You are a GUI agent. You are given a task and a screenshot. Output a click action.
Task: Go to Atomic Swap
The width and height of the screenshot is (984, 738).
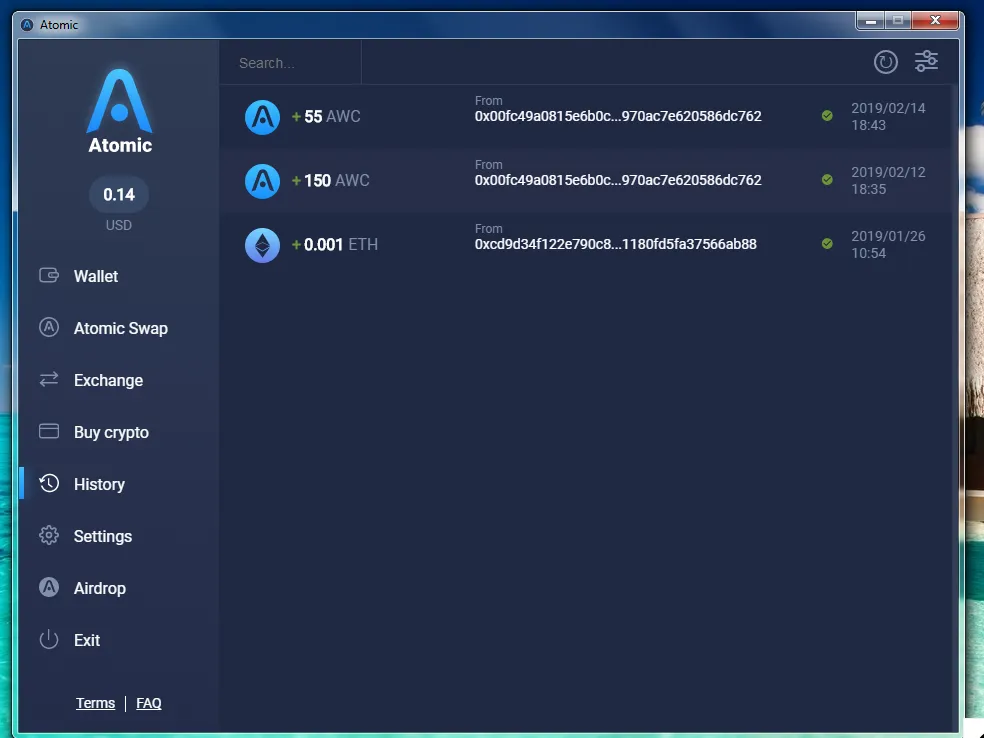pyautogui.click(x=120, y=328)
